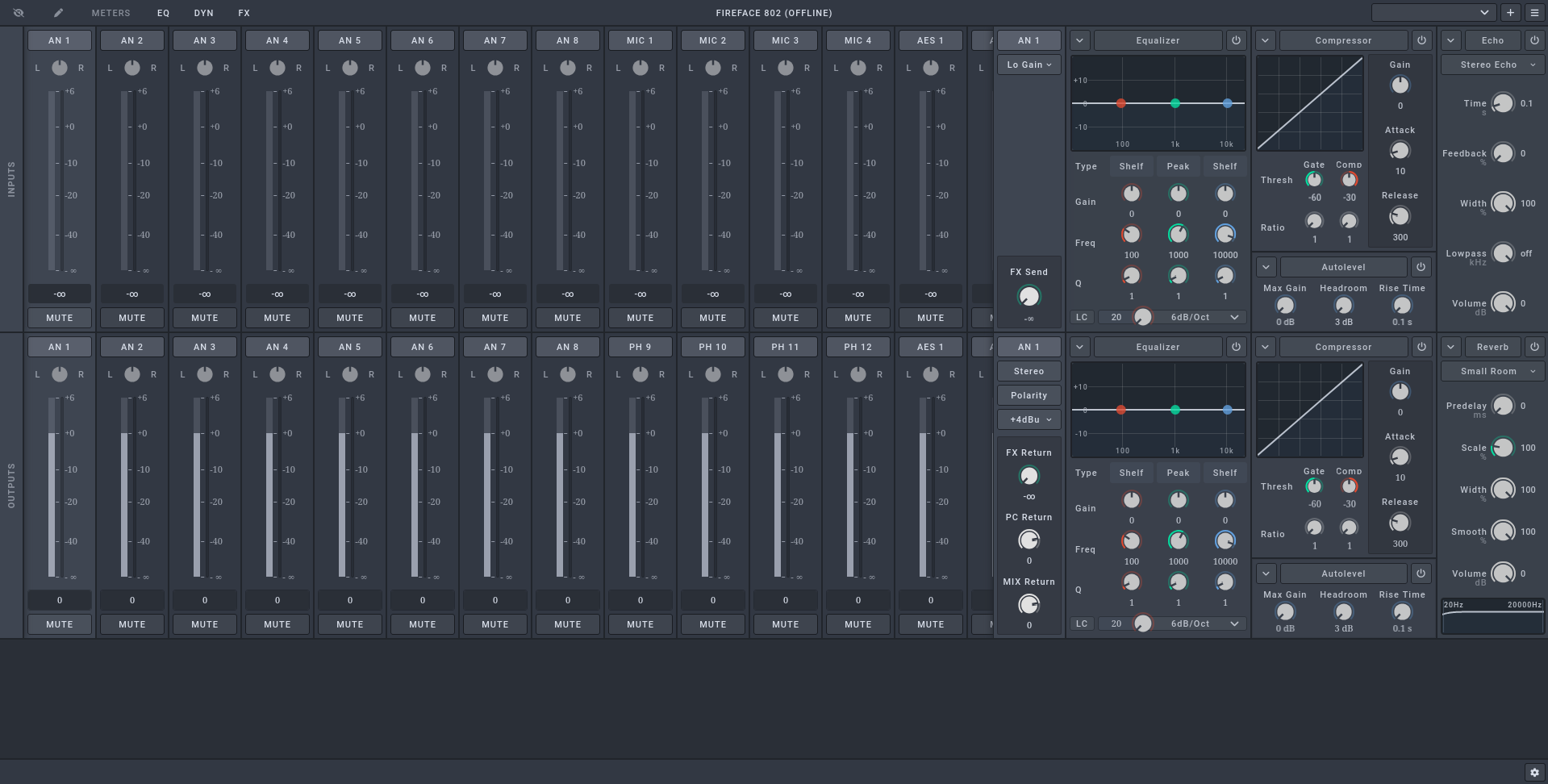Click the plus icon to add preset
Image resolution: width=1548 pixels, height=784 pixels.
coord(1510,13)
